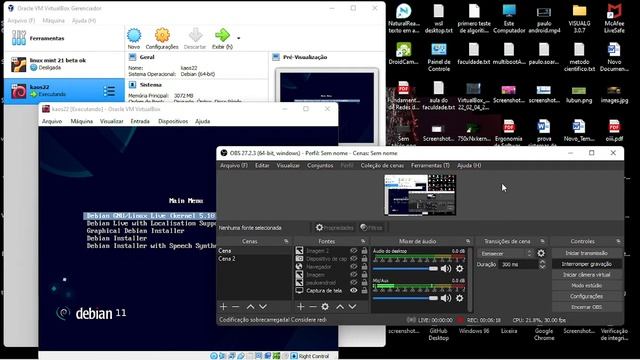
Task: Click Iniciar transmissão in OBS
Action: [587, 253]
